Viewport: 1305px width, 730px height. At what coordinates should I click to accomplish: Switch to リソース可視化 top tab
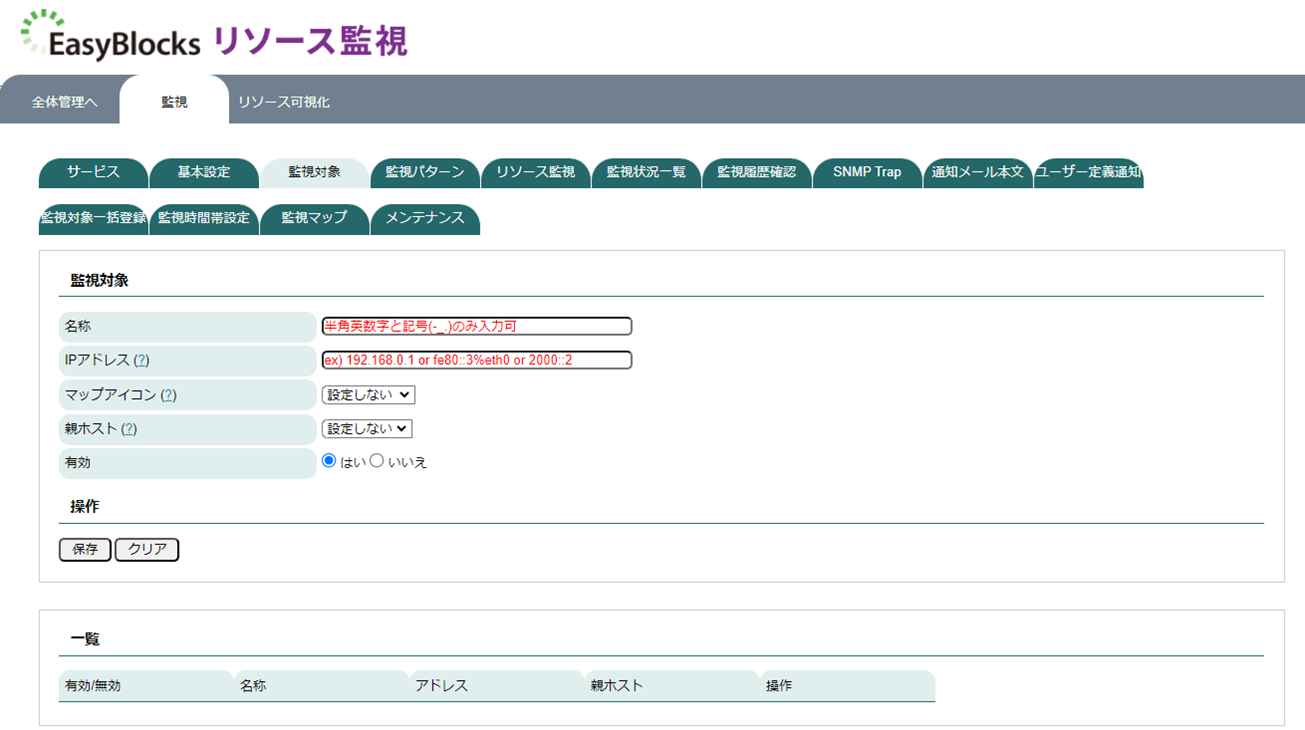[284, 102]
